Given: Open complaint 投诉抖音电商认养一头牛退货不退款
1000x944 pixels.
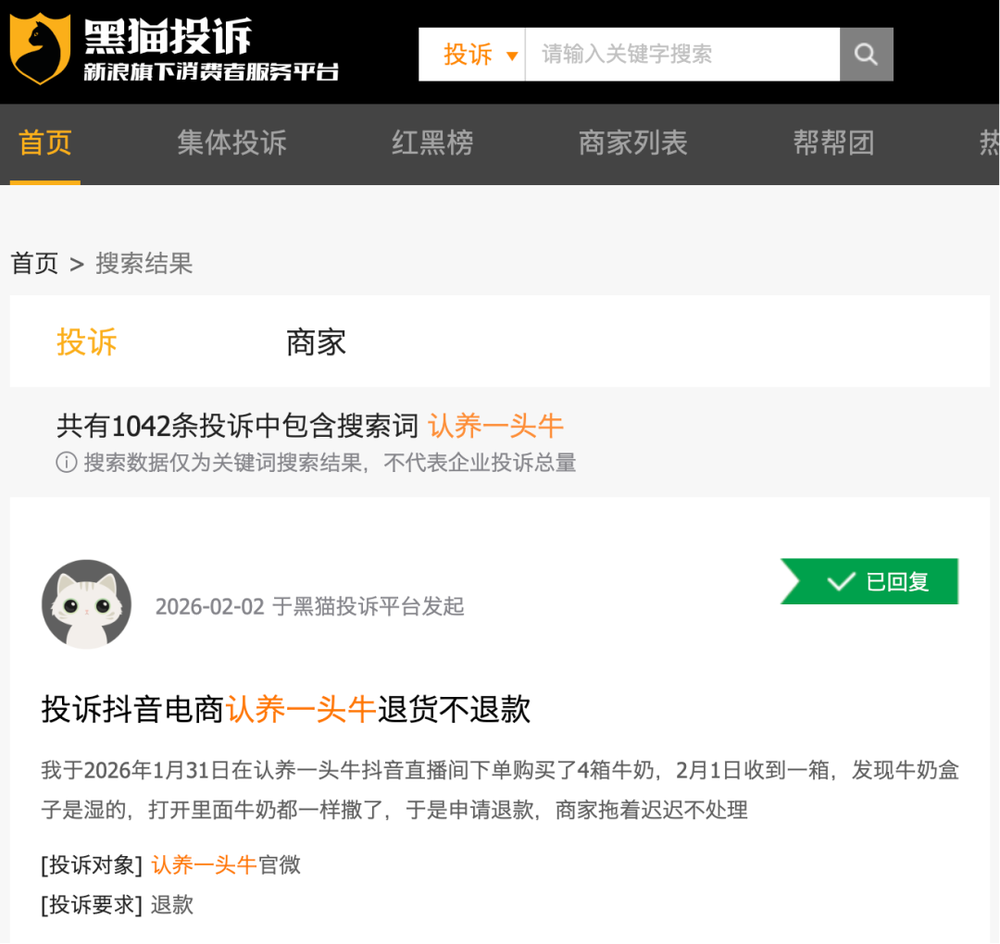Looking at the screenshot, I should tap(286, 709).
